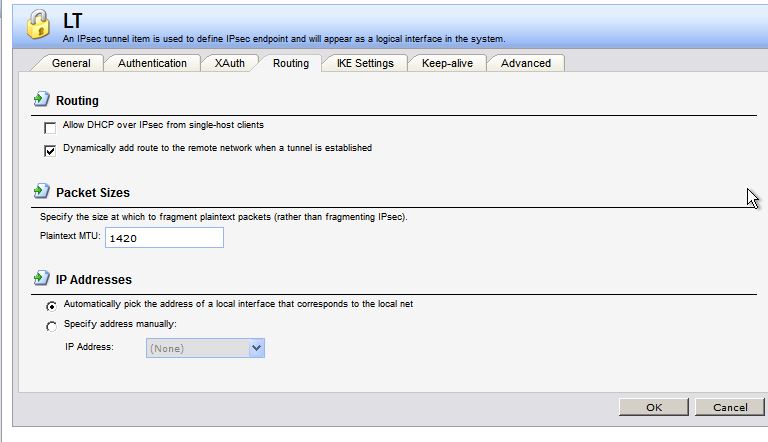This screenshot has height=442, width=768.
Task: Click the IP Address (None) combo box
Action: click(197, 348)
